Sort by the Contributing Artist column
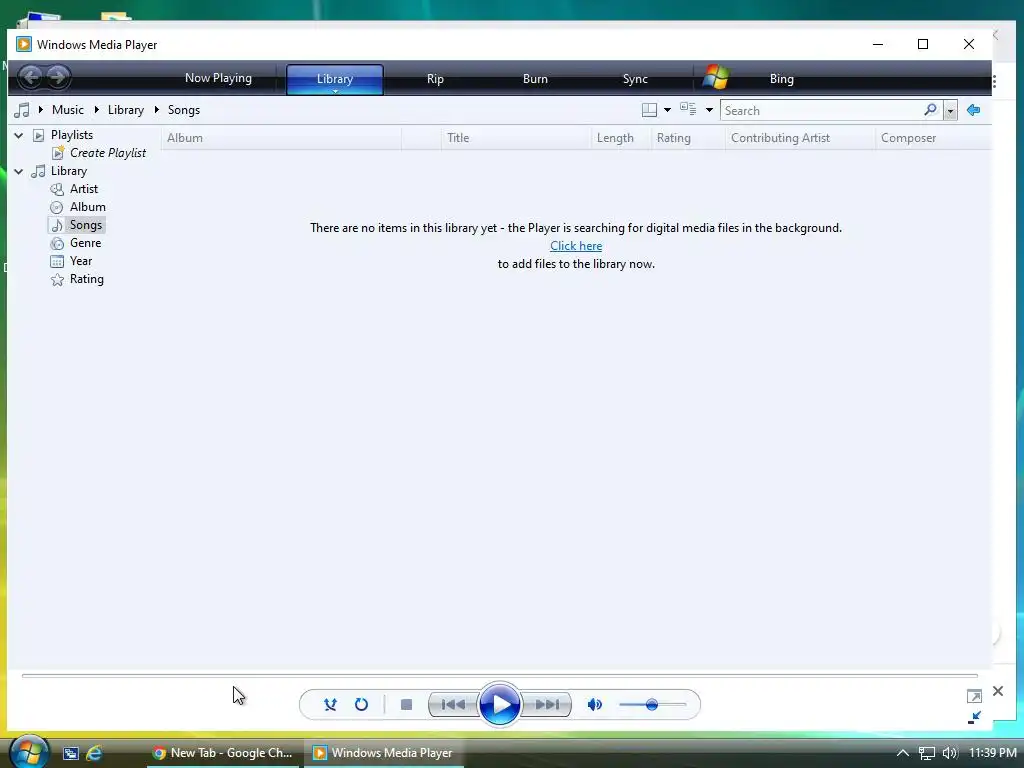Image resolution: width=1024 pixels, height=768 pixels. [x=800, y=138]
